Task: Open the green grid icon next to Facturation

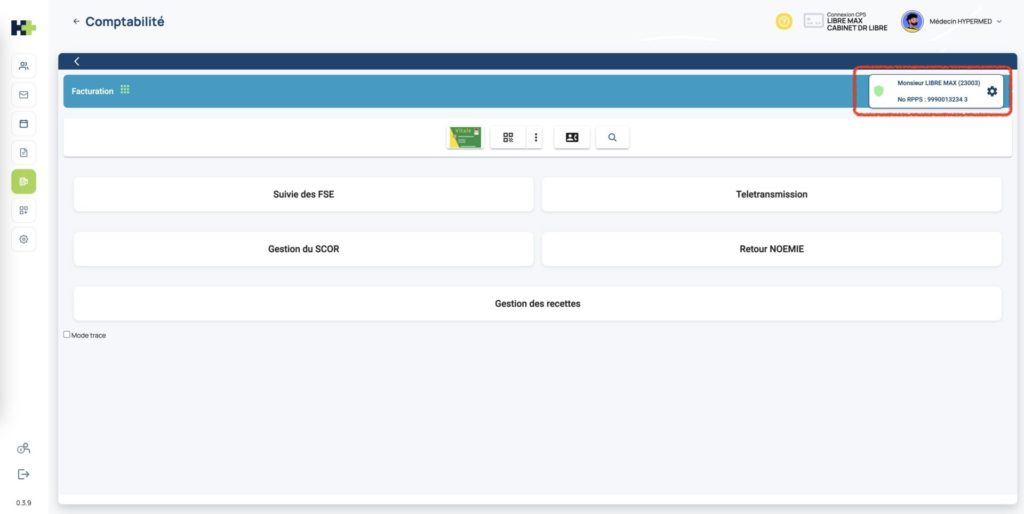Action: click(x=125, y=90)
